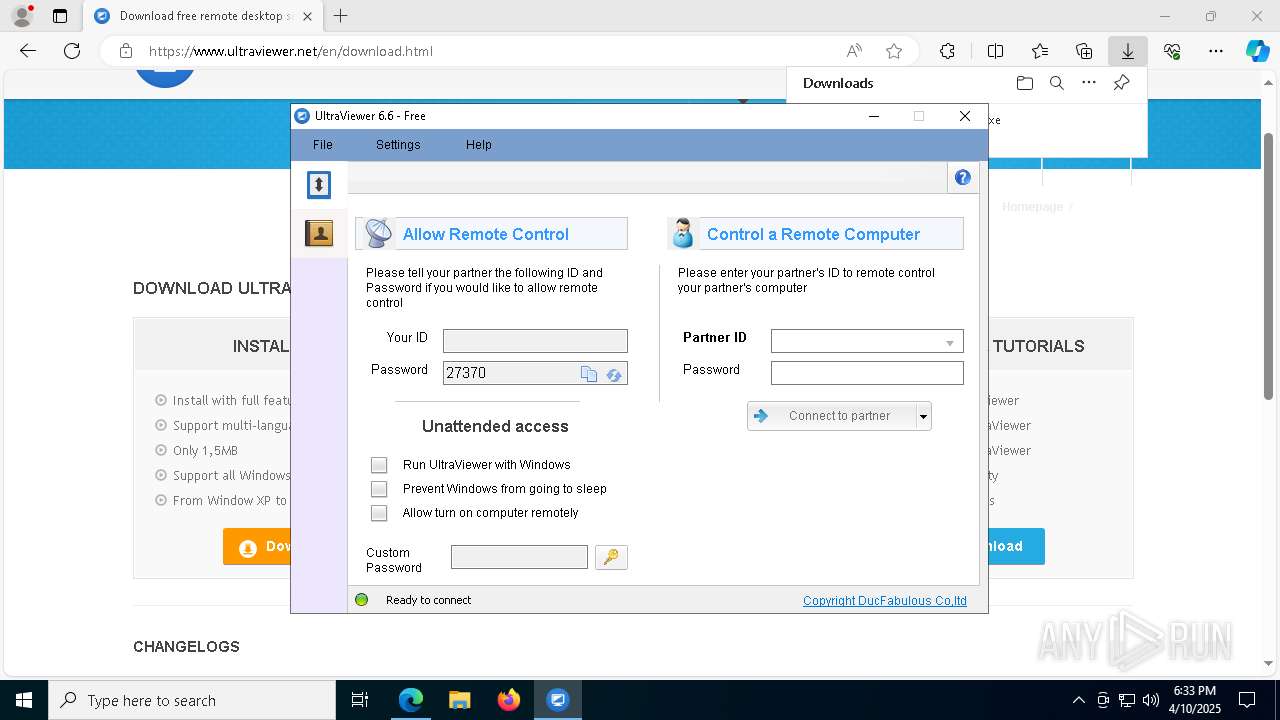Show hidden system tray icons
The image size is (1280, 720).
[1078, 700]
